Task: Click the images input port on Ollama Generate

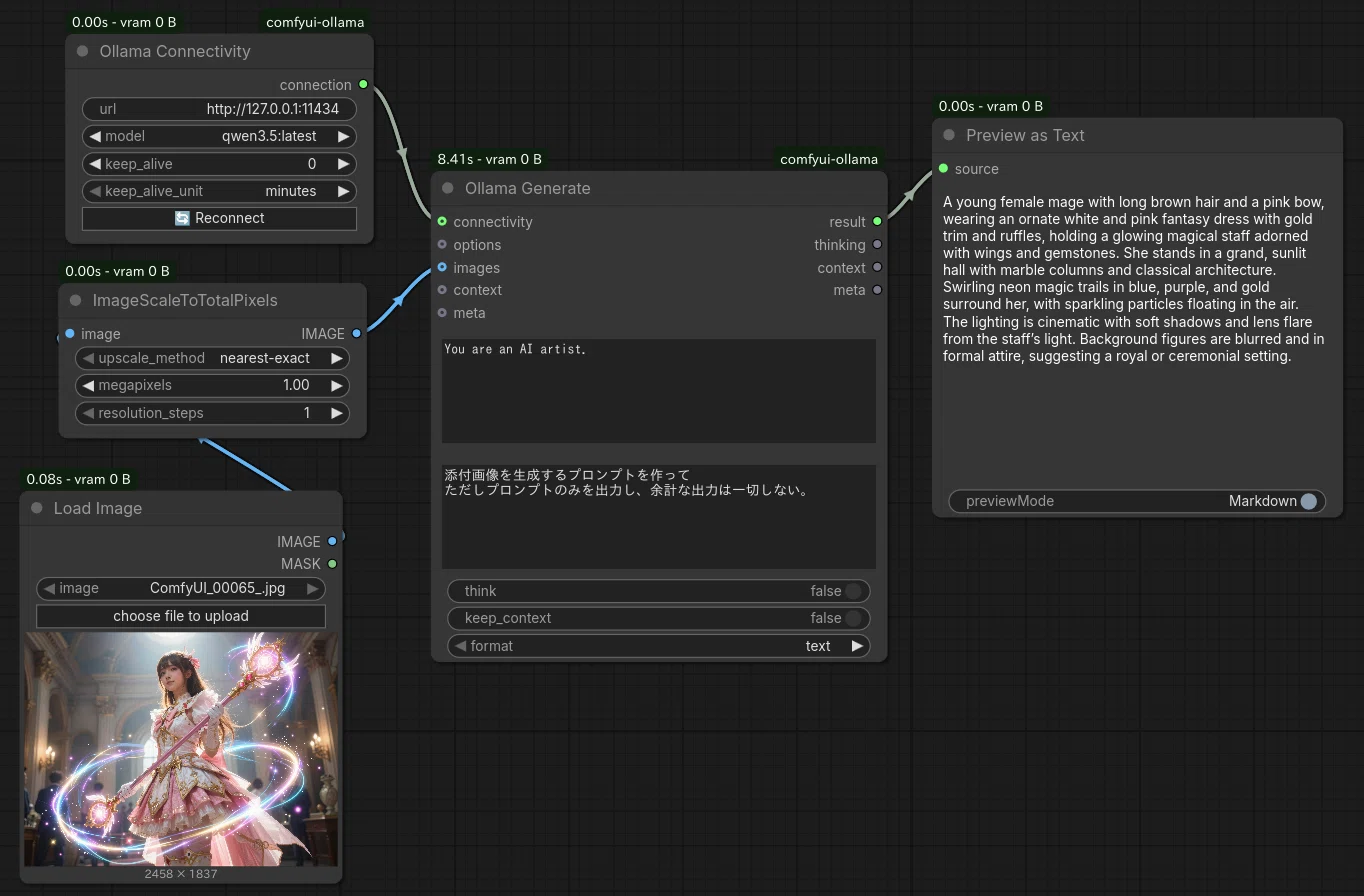Action: tap(442, 268)
